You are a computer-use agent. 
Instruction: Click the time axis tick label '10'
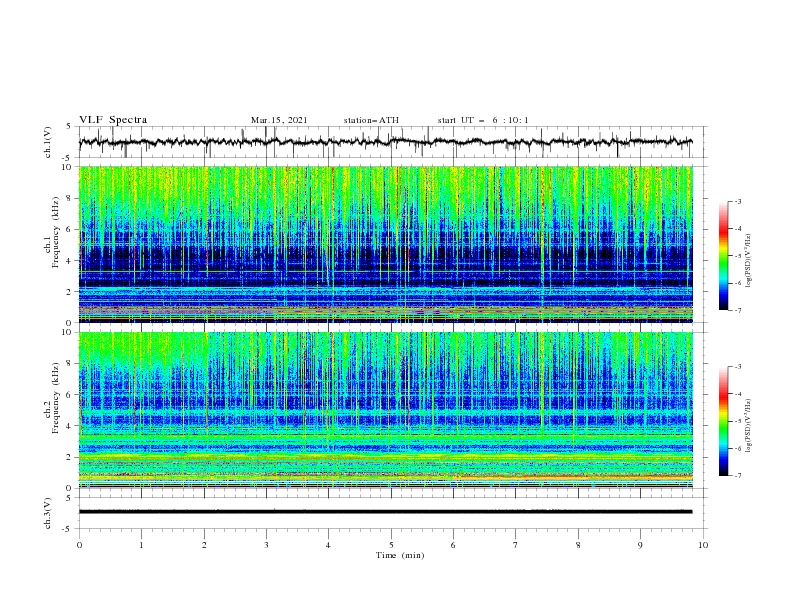tap(703, 545)
